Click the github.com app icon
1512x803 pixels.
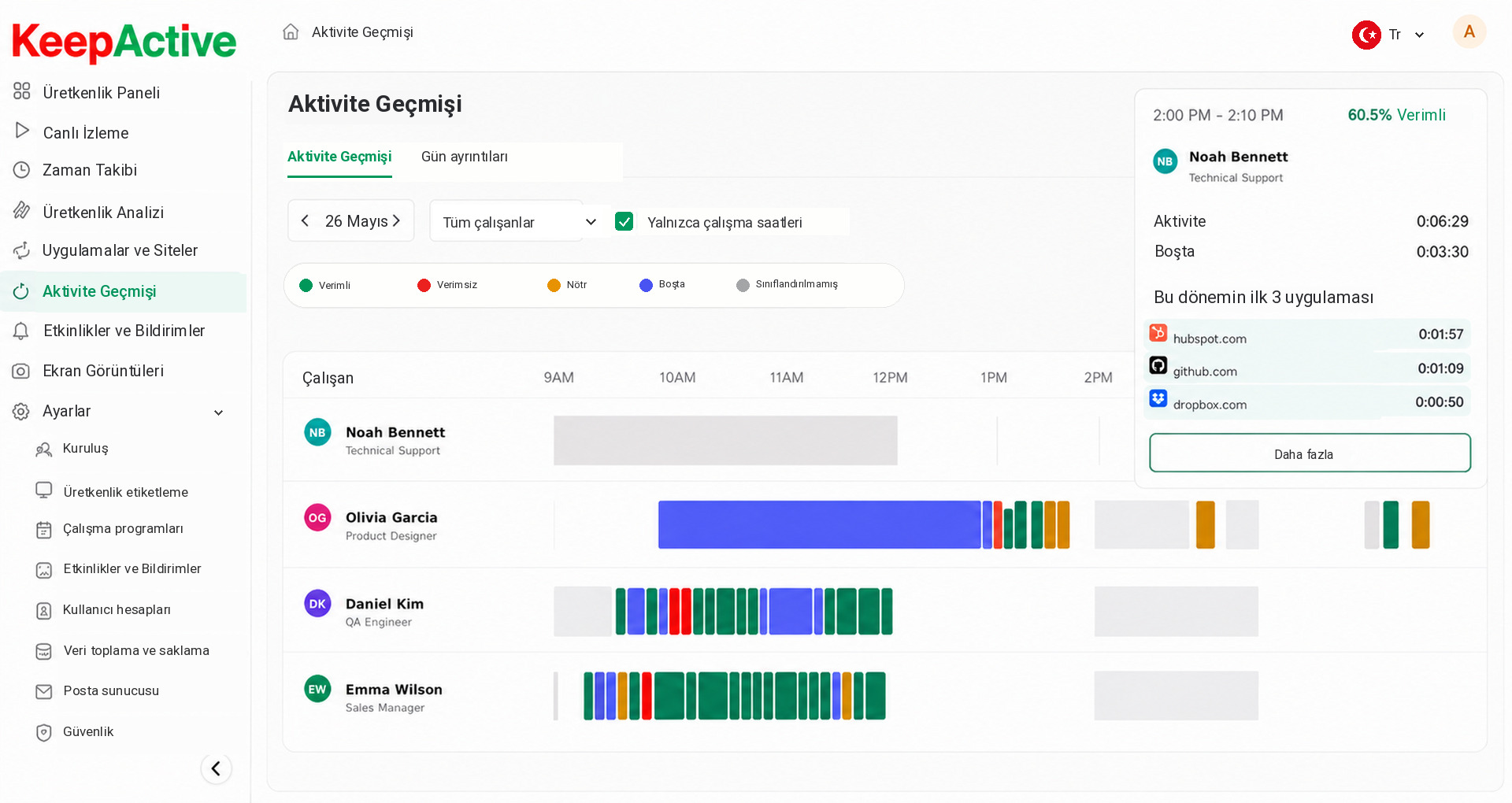pyautogui.click(x=1158, y=365)
